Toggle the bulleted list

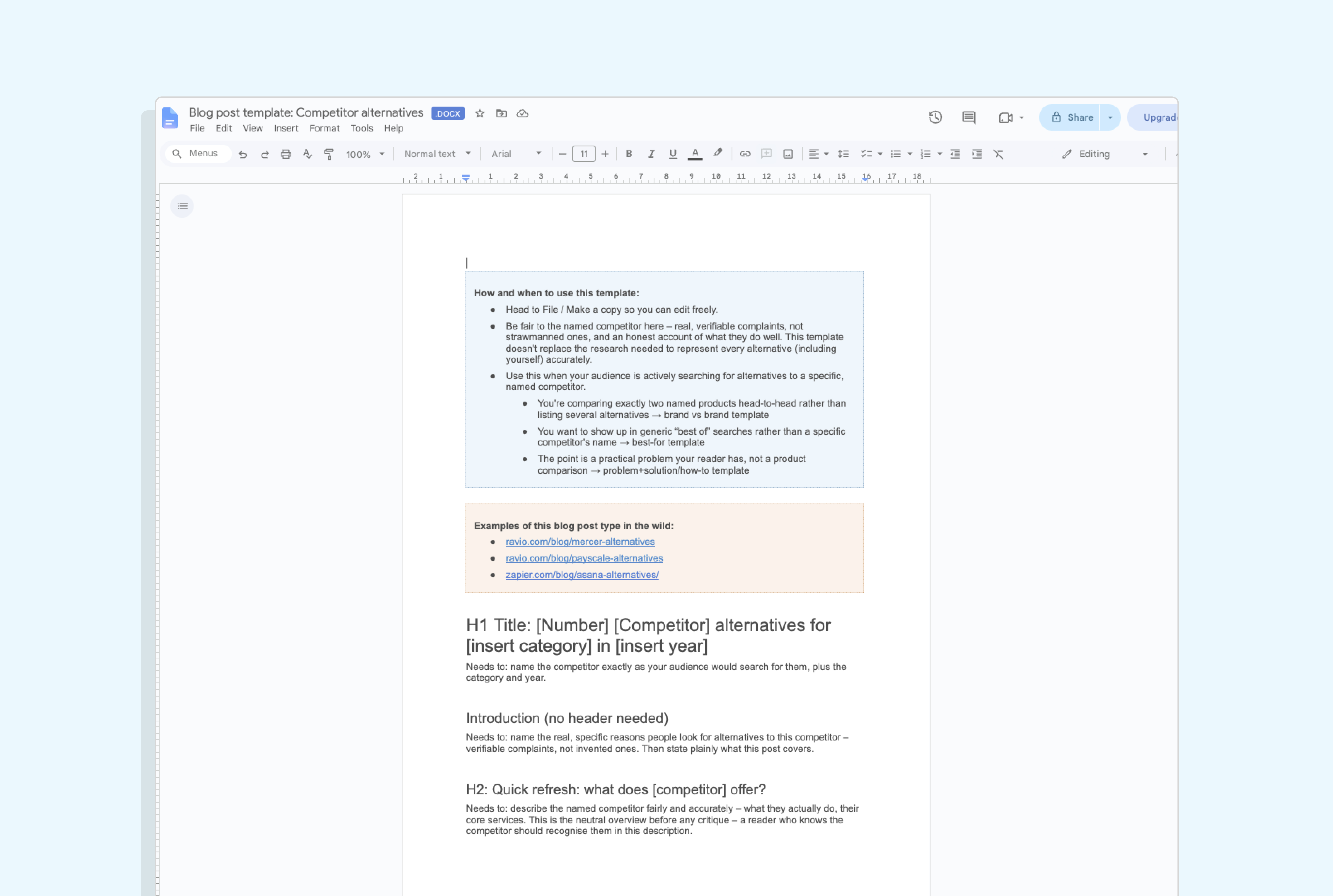click(x=896, y=154)
